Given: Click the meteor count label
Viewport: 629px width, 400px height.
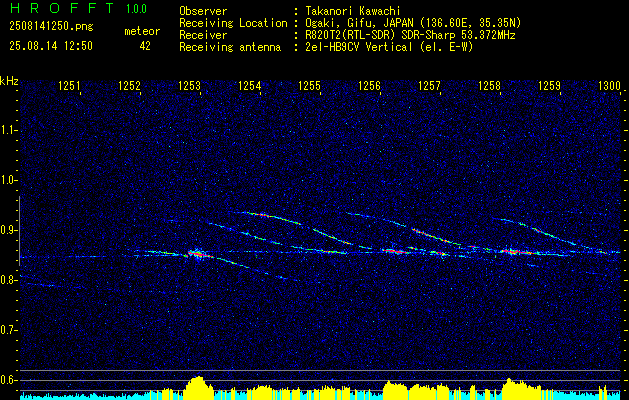Looking at the screenshot, I should [142, 31].
